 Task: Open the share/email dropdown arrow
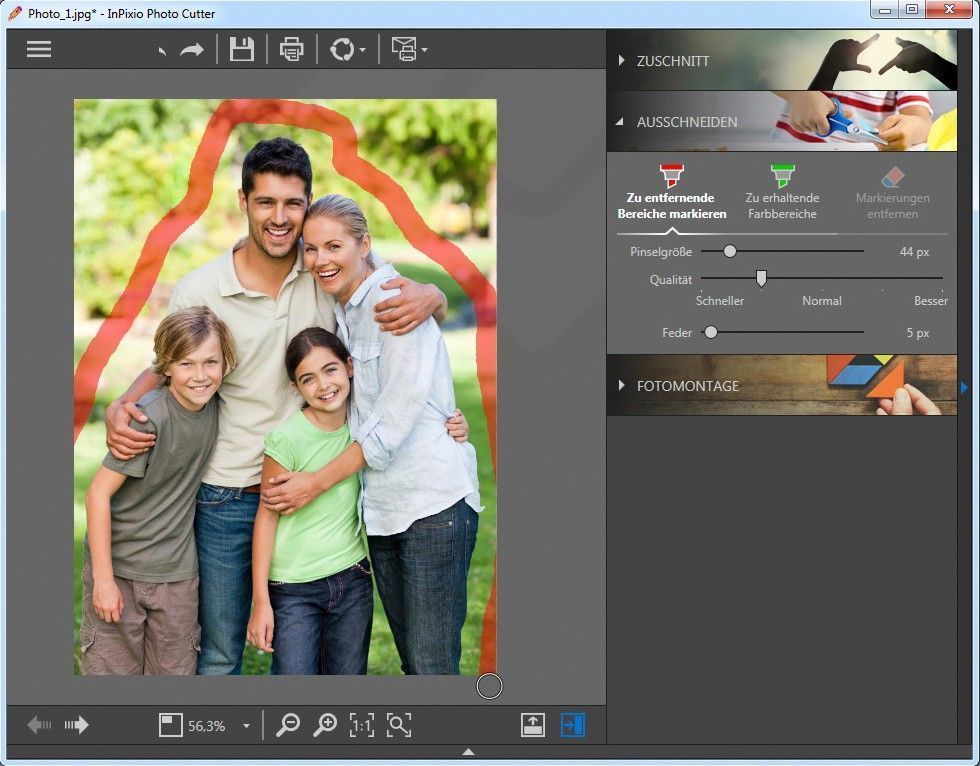point(425,50)
